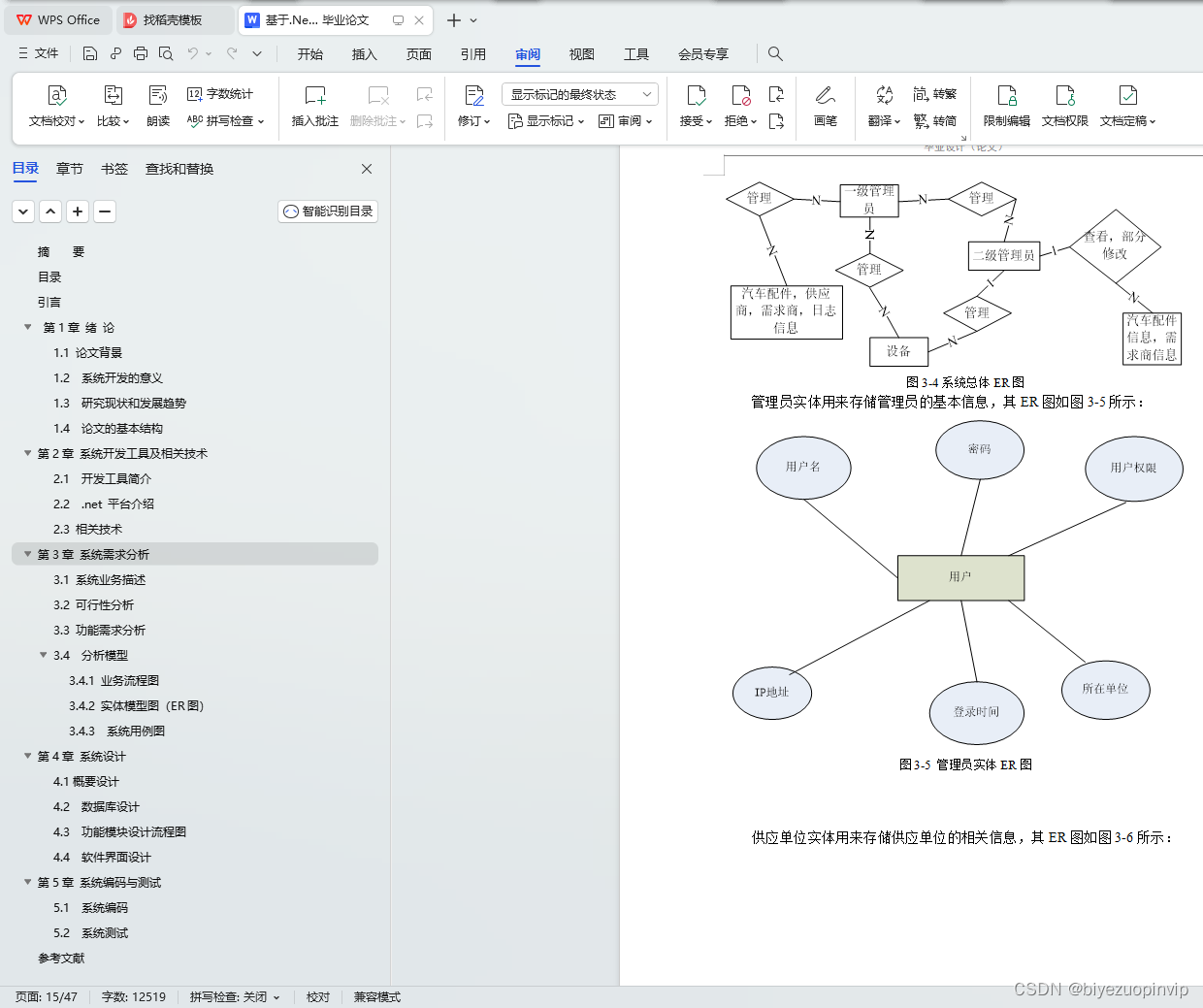The height and width of the screenshot is (1008, 1203).
Task: Click the new tab plus button
Action: [454, 20]
